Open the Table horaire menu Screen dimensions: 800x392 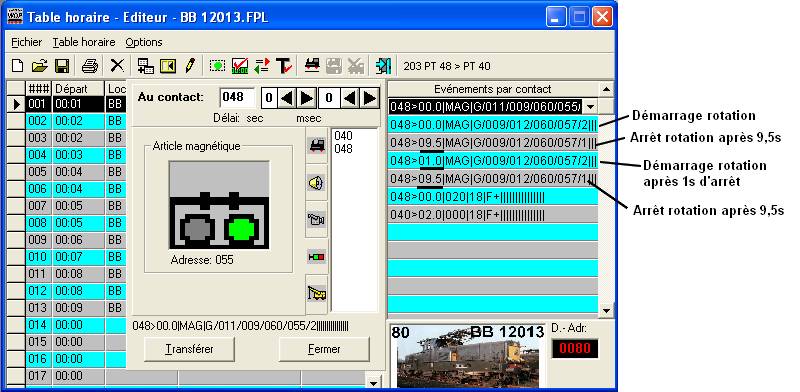click(x=84, y=42)
